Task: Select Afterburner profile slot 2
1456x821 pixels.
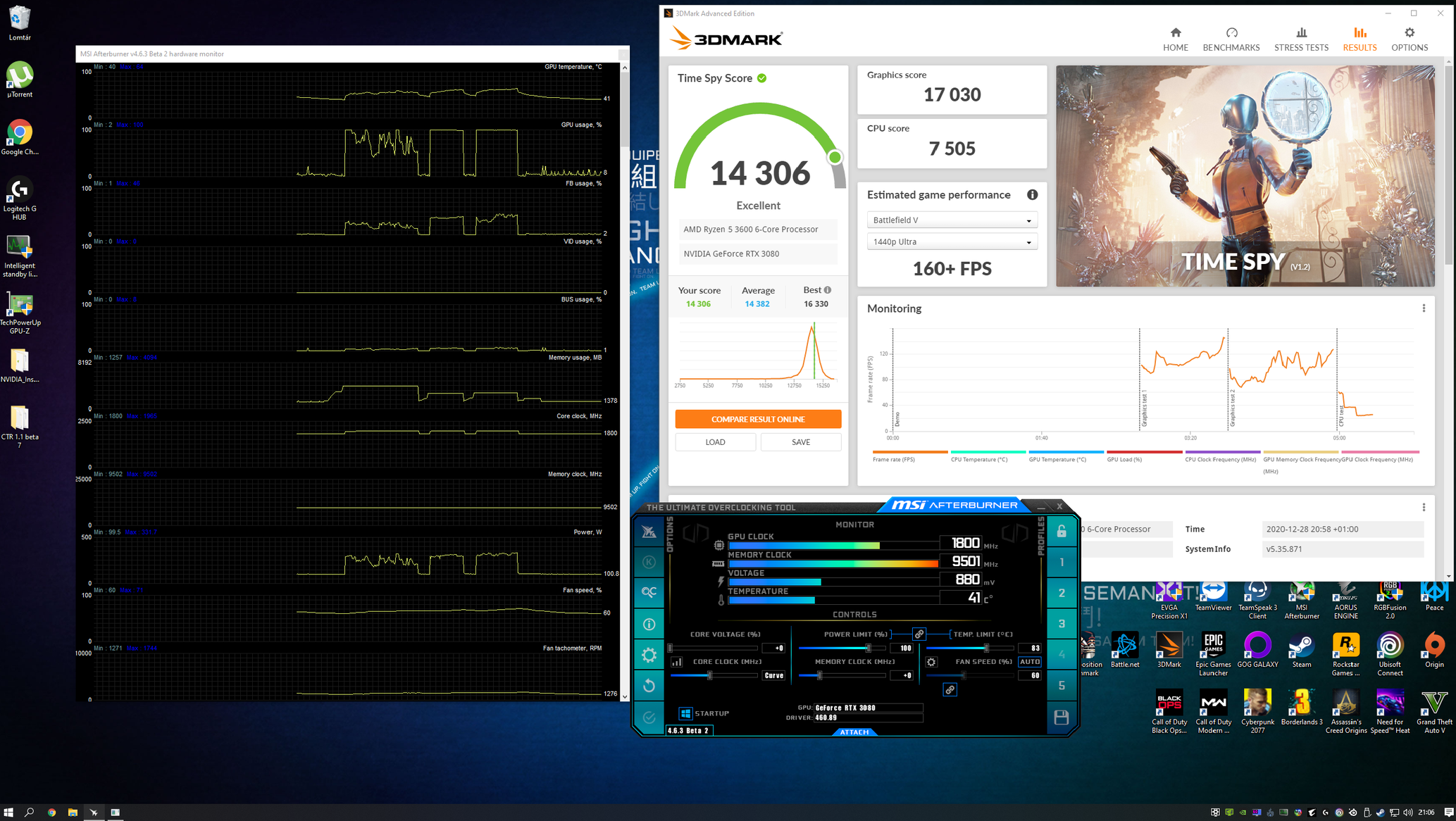Action: [x=1062, y=593]
